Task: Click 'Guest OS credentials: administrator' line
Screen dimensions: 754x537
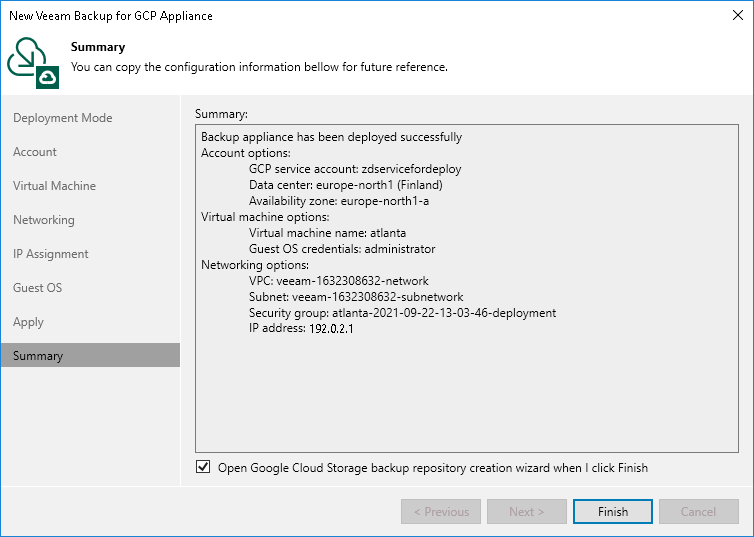Action: (x=342, y=249)
